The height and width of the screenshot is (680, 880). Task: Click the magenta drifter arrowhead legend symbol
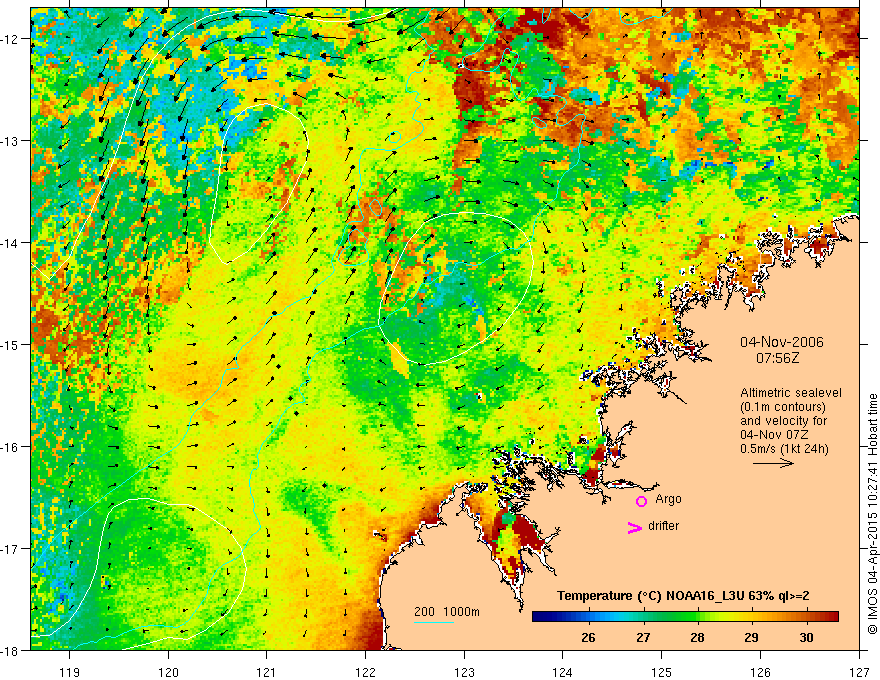point(634,528)
